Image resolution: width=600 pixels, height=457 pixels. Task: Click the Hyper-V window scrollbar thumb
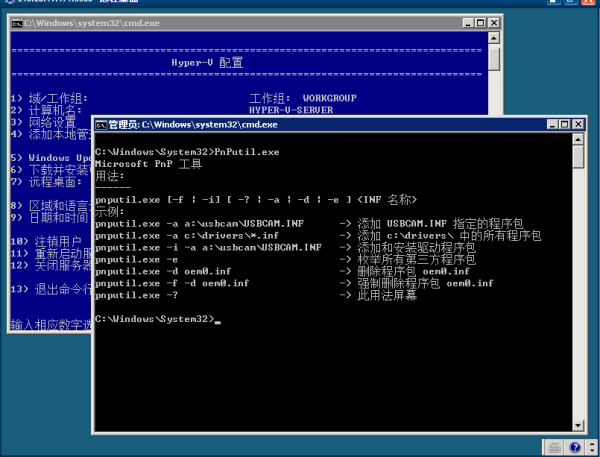494,58
